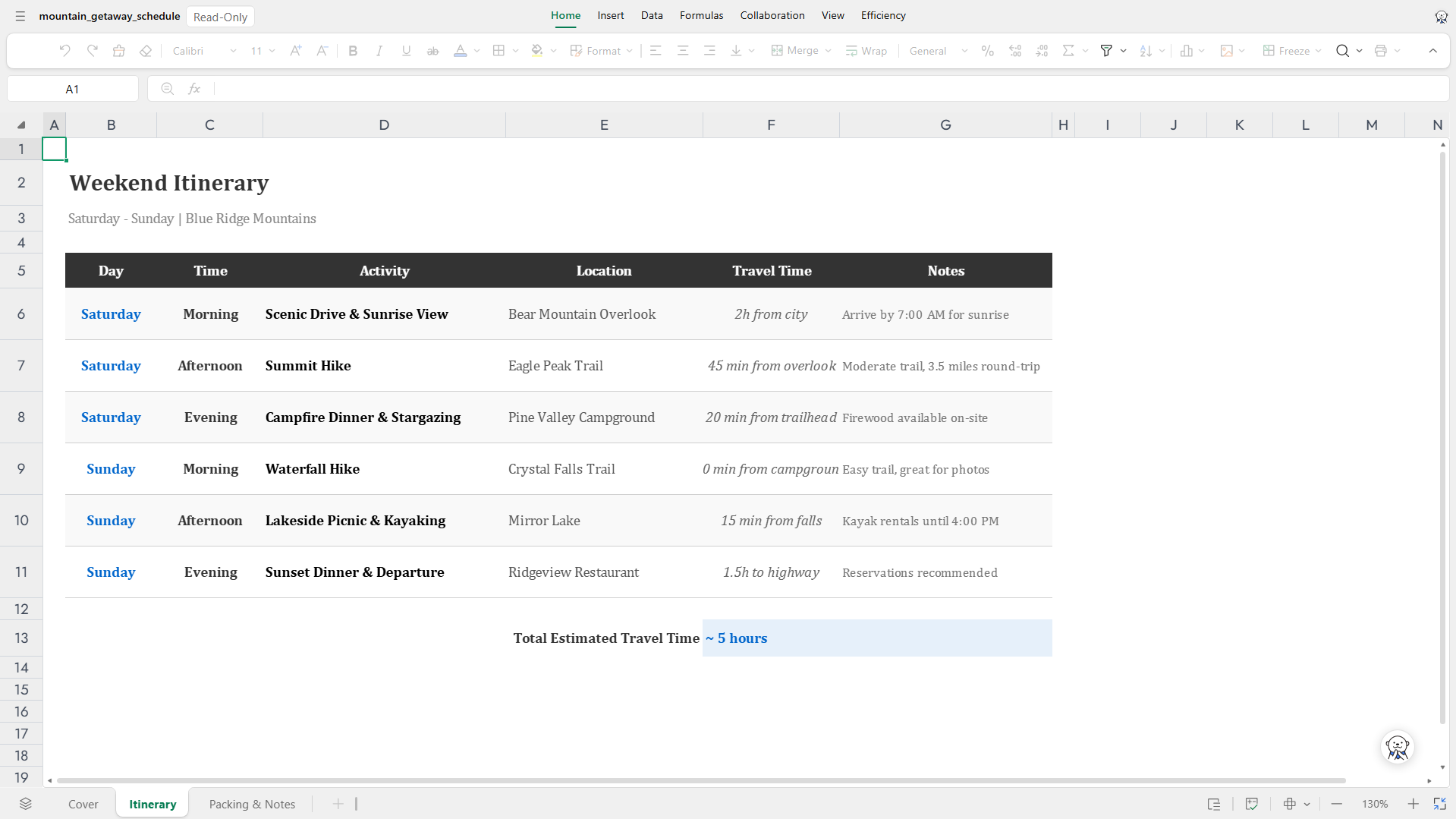Expand the fill color dropdown arrow
The width and height of the screenshot is (1456, 819).
pyautogui.click(x=554, y=51)
